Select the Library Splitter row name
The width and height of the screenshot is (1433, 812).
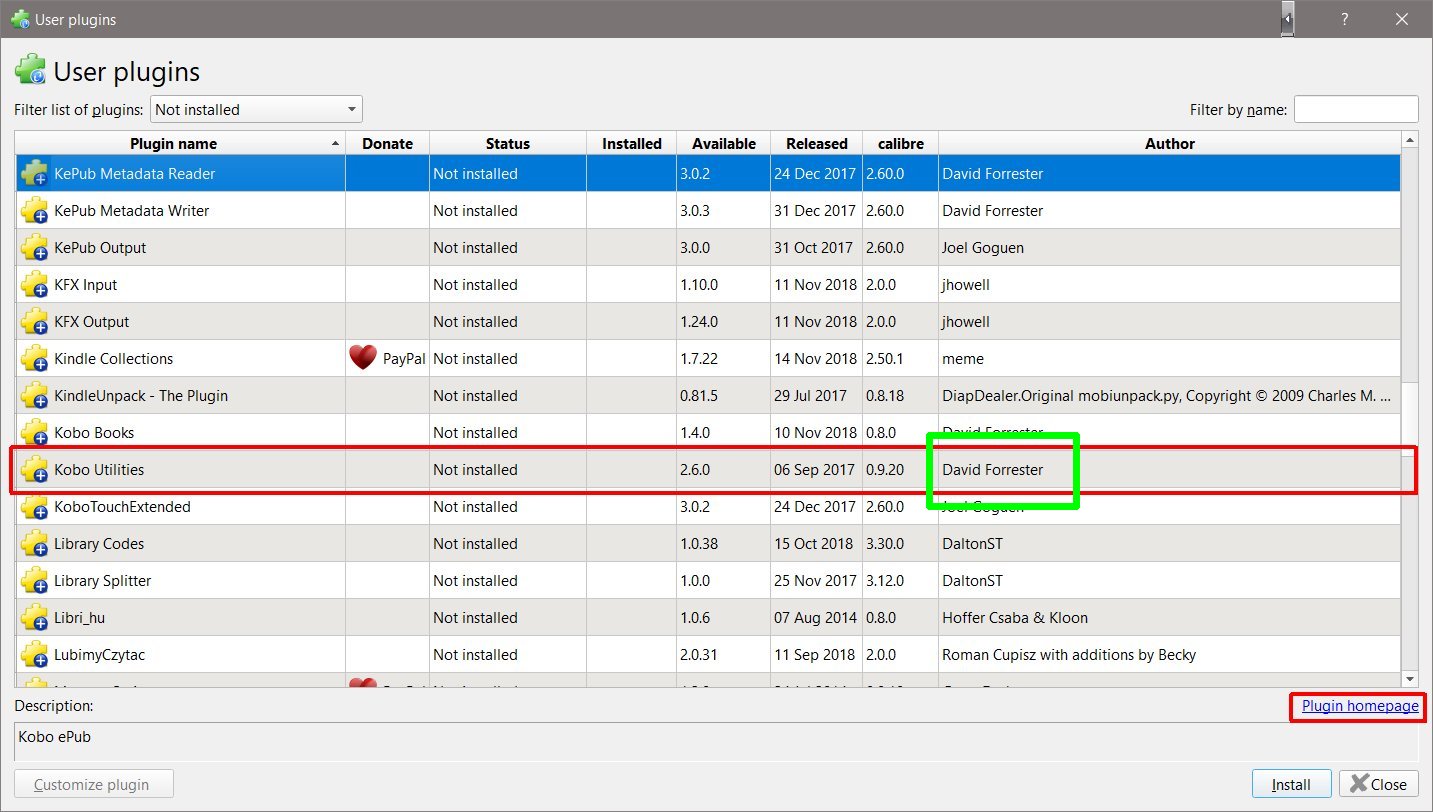click(x=103, y=580)
